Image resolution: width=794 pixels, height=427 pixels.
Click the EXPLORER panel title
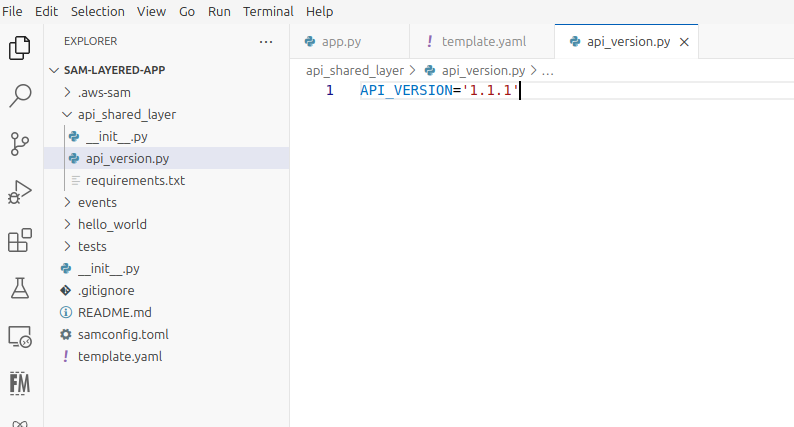[91, 41]
